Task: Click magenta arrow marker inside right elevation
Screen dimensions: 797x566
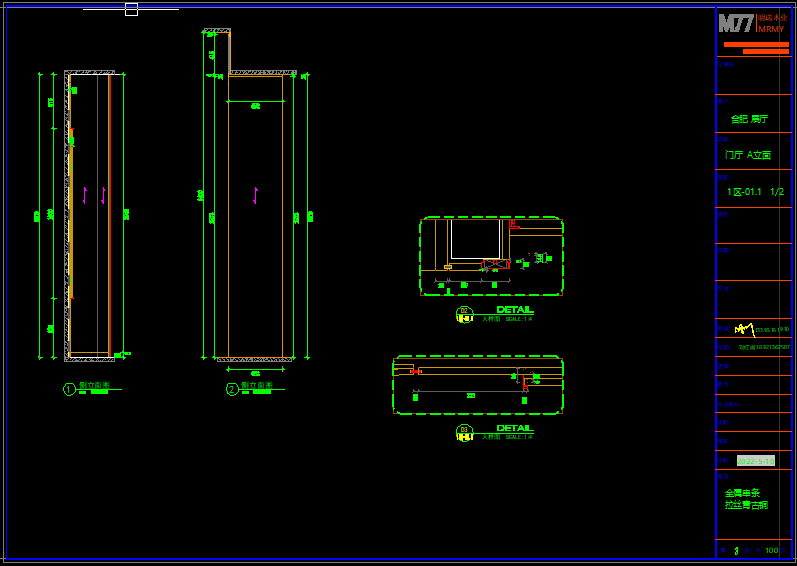Action: tap(255, 195)
